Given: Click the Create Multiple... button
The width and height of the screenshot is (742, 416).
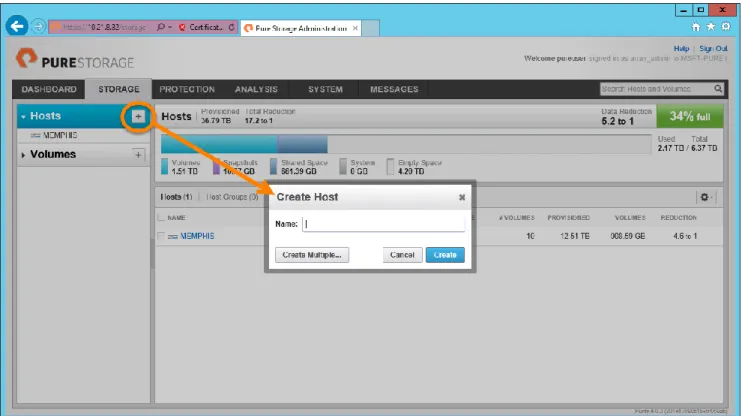Looking at the screenshot, I should coord(312,255).
